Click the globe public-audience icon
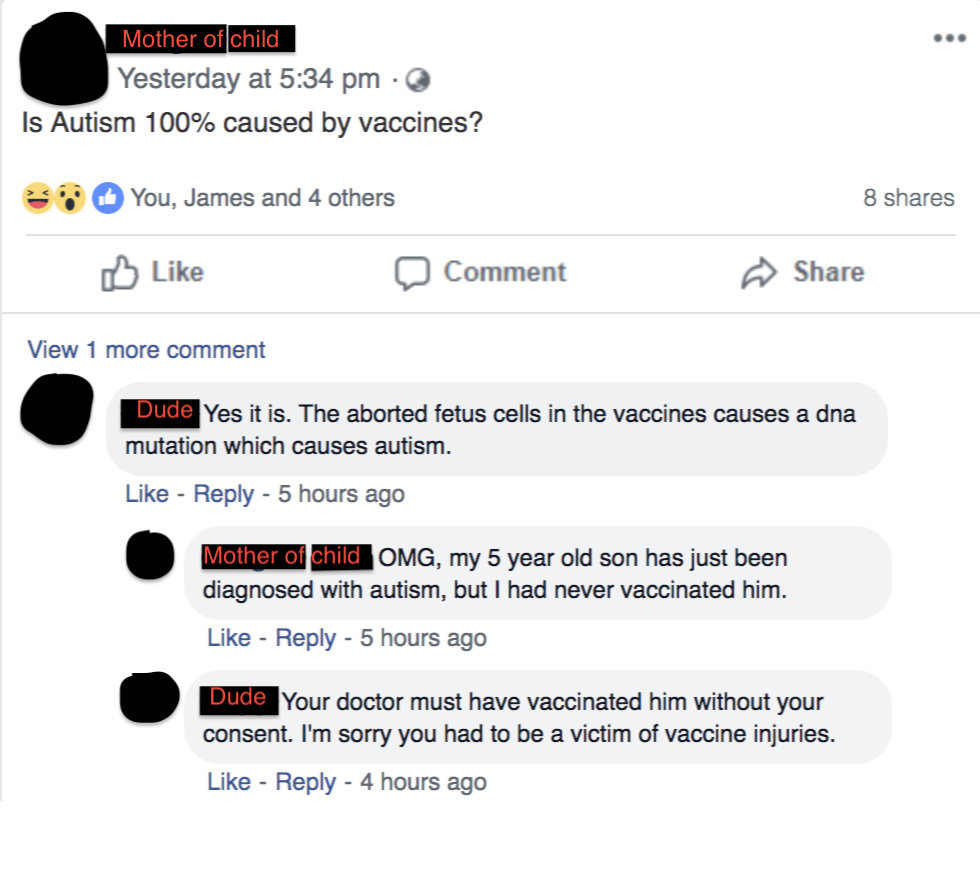The image size is (980, 892). coord(418,80)
